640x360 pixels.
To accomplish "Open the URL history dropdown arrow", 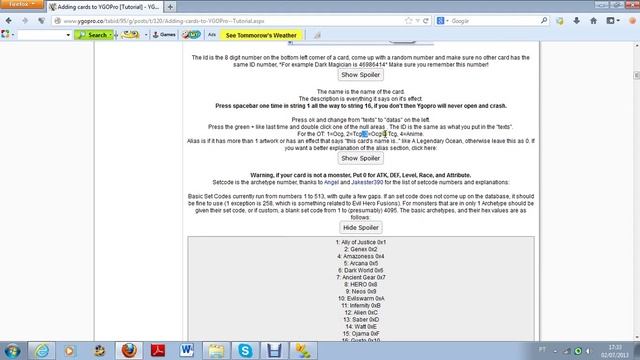I will [x=417, y=21].
